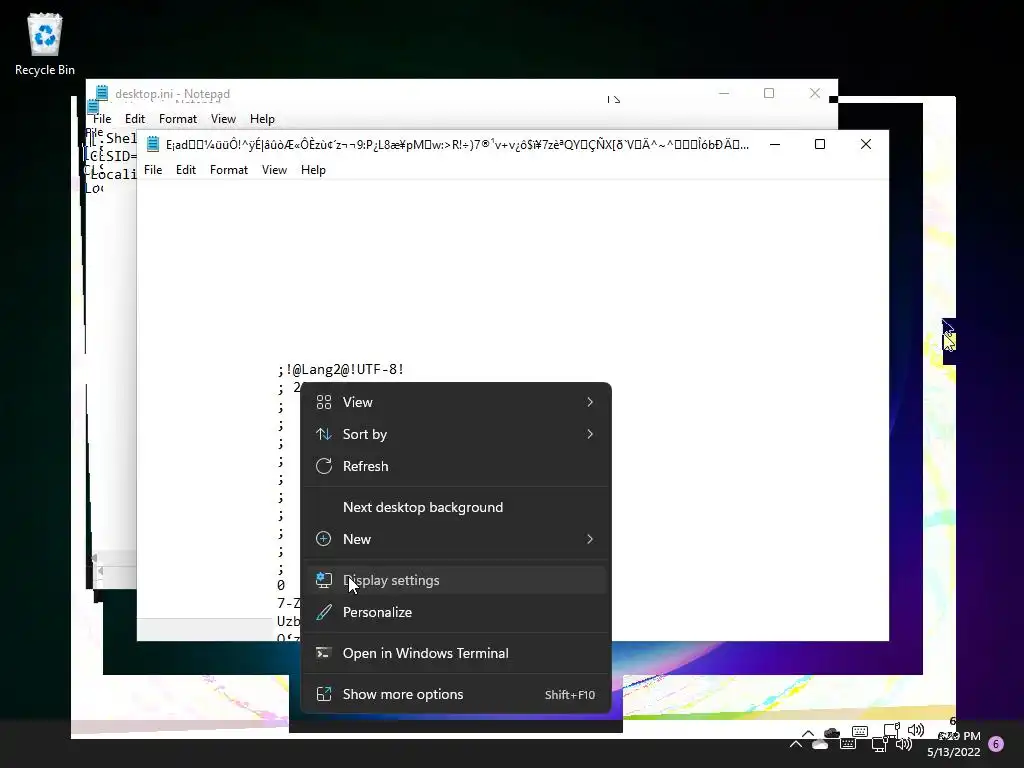This screenshot has height=768, width=1024.
Task: Open the Format menu in the desktop.ini Notepad
Action: click(178, 119)
